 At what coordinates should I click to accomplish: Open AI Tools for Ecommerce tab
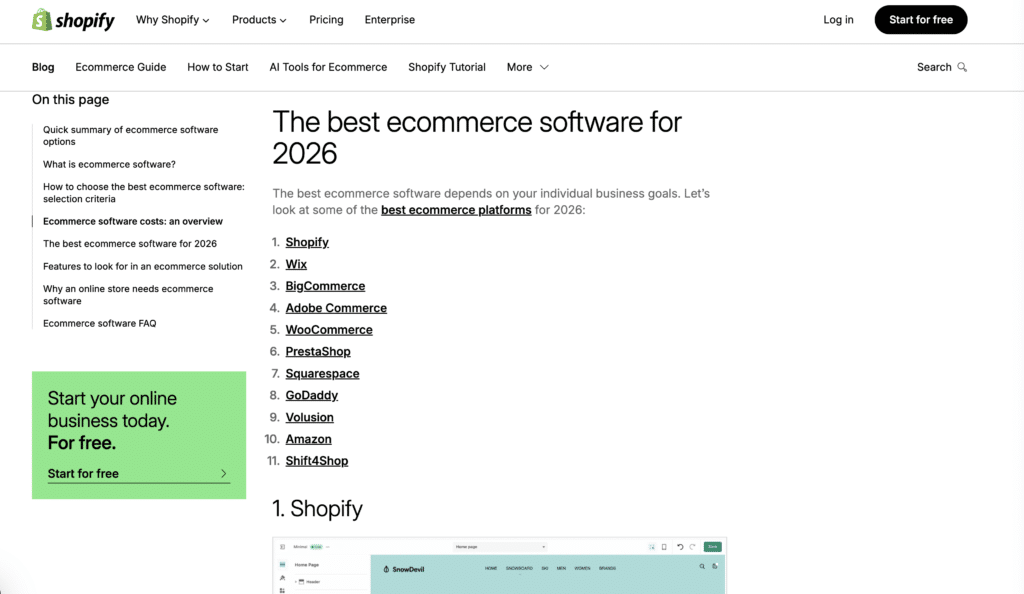[x=328, y=67]
